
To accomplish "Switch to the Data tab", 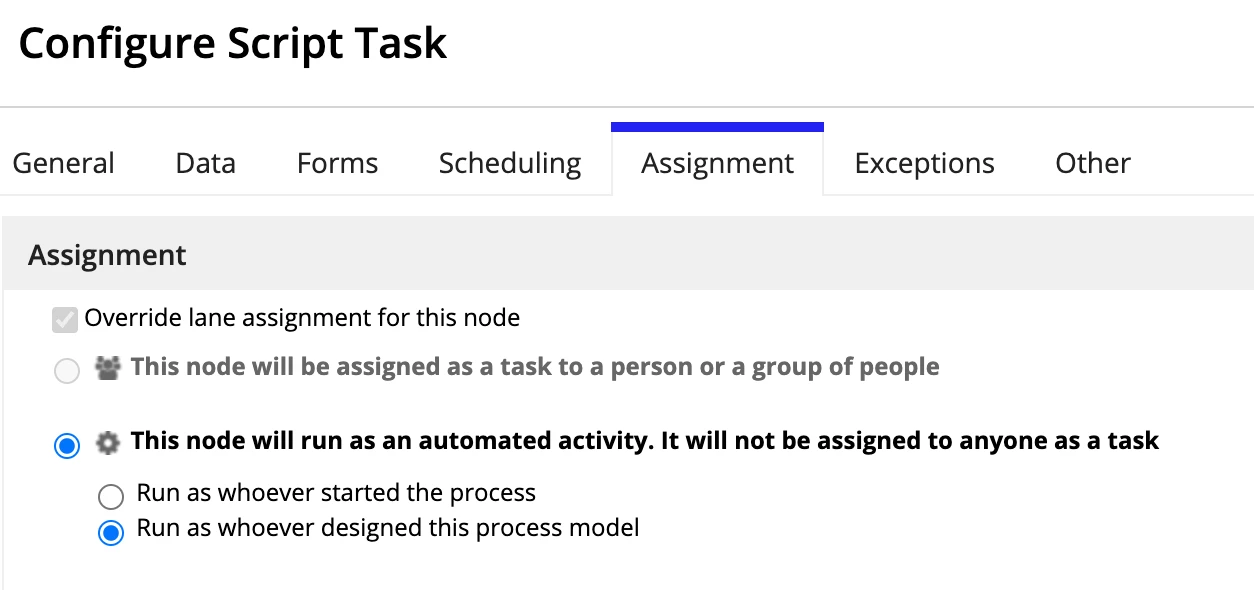I will 205,163.
